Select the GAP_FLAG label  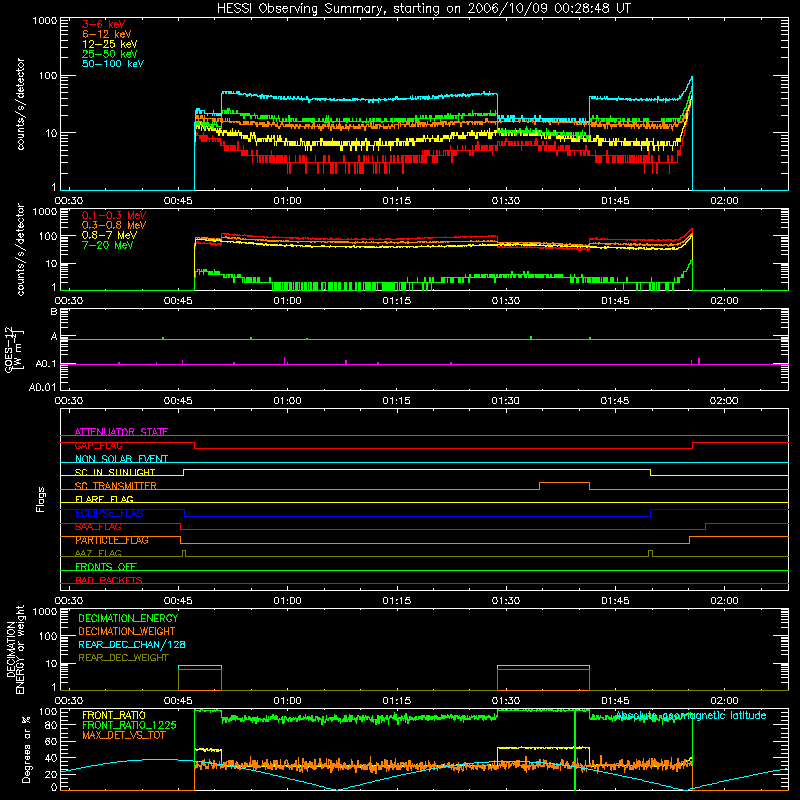(98, 445)
